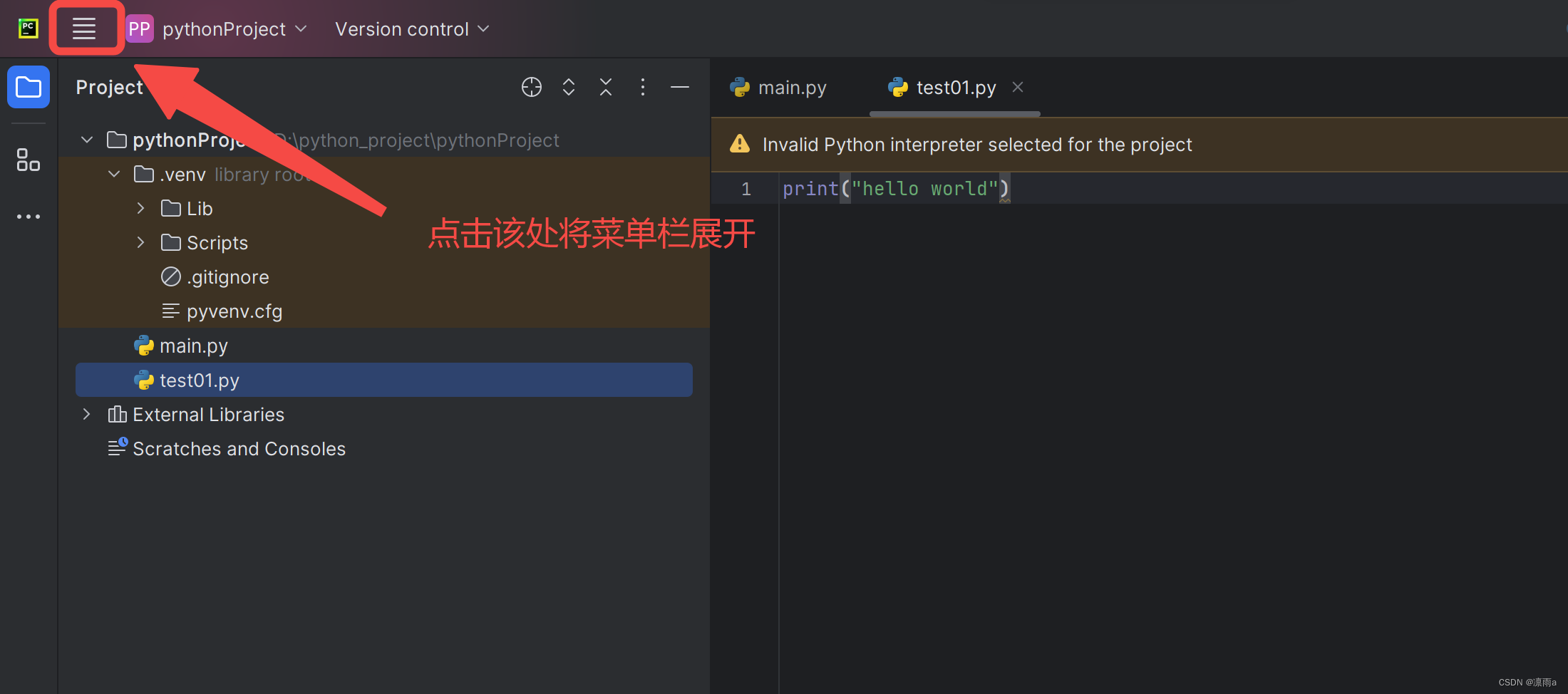The height and width of the screenshot is (694, 1568).
Task: Select Scratches and Consoles
Action: click(384, 448)
